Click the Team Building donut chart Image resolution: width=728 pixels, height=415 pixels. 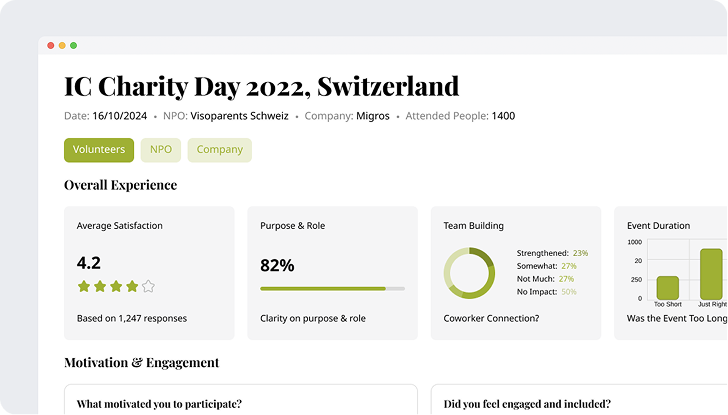(x=469, y=273)
